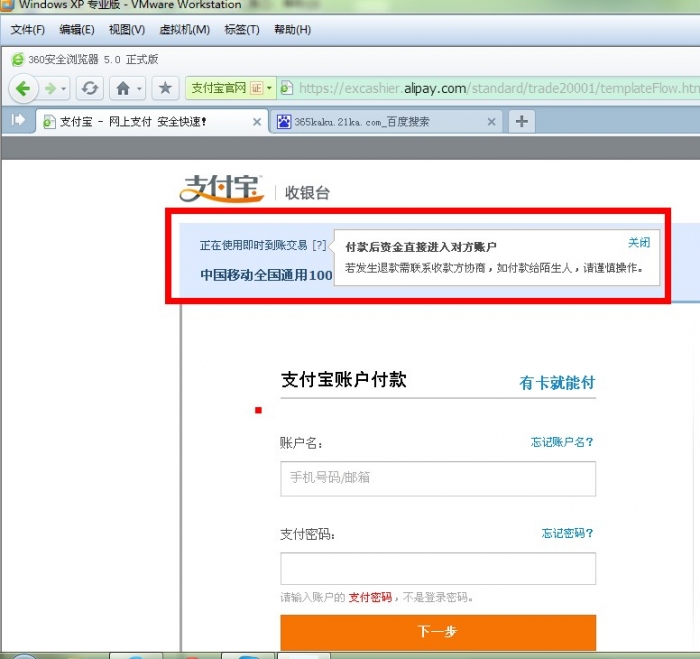Click the 支付宝 logo
The image size is (700, 659).
click(x=222, y=188)
